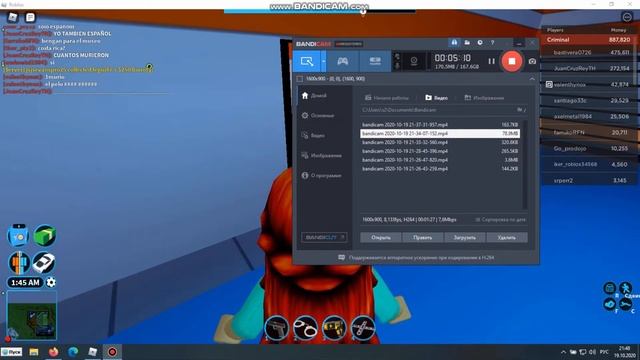
Task: Select file bandicam 2020-10-19 21-26-47-820.mp4
Action: pyautogui.click(x=440, y=160)
